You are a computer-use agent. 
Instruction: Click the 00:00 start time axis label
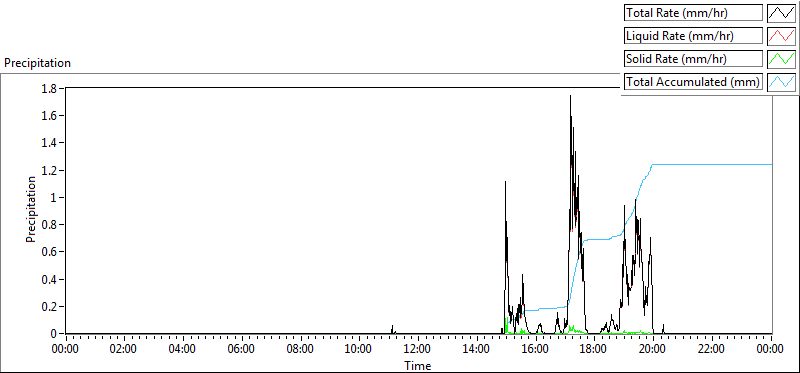click(66, 349)
